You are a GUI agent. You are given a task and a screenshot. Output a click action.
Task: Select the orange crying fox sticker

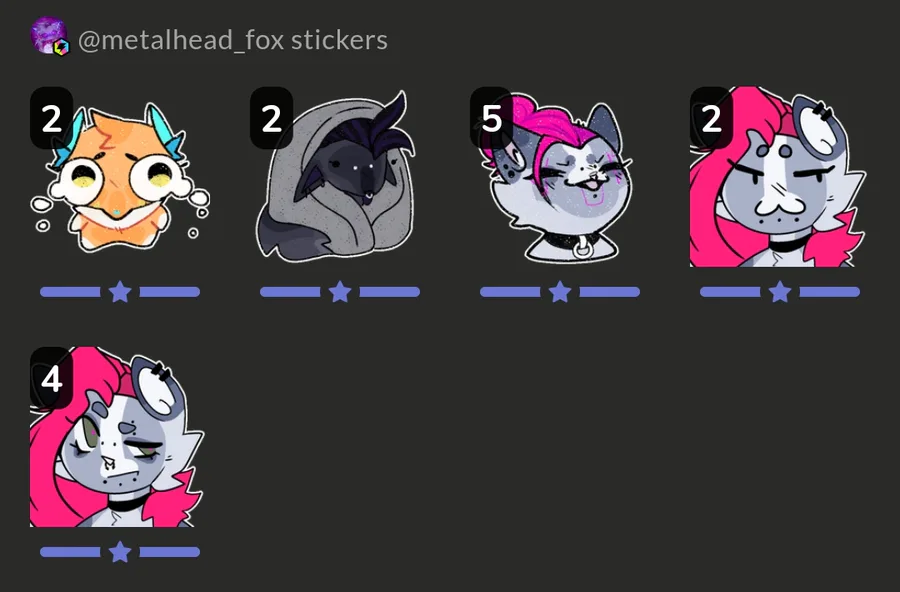[x=120, y=176]
